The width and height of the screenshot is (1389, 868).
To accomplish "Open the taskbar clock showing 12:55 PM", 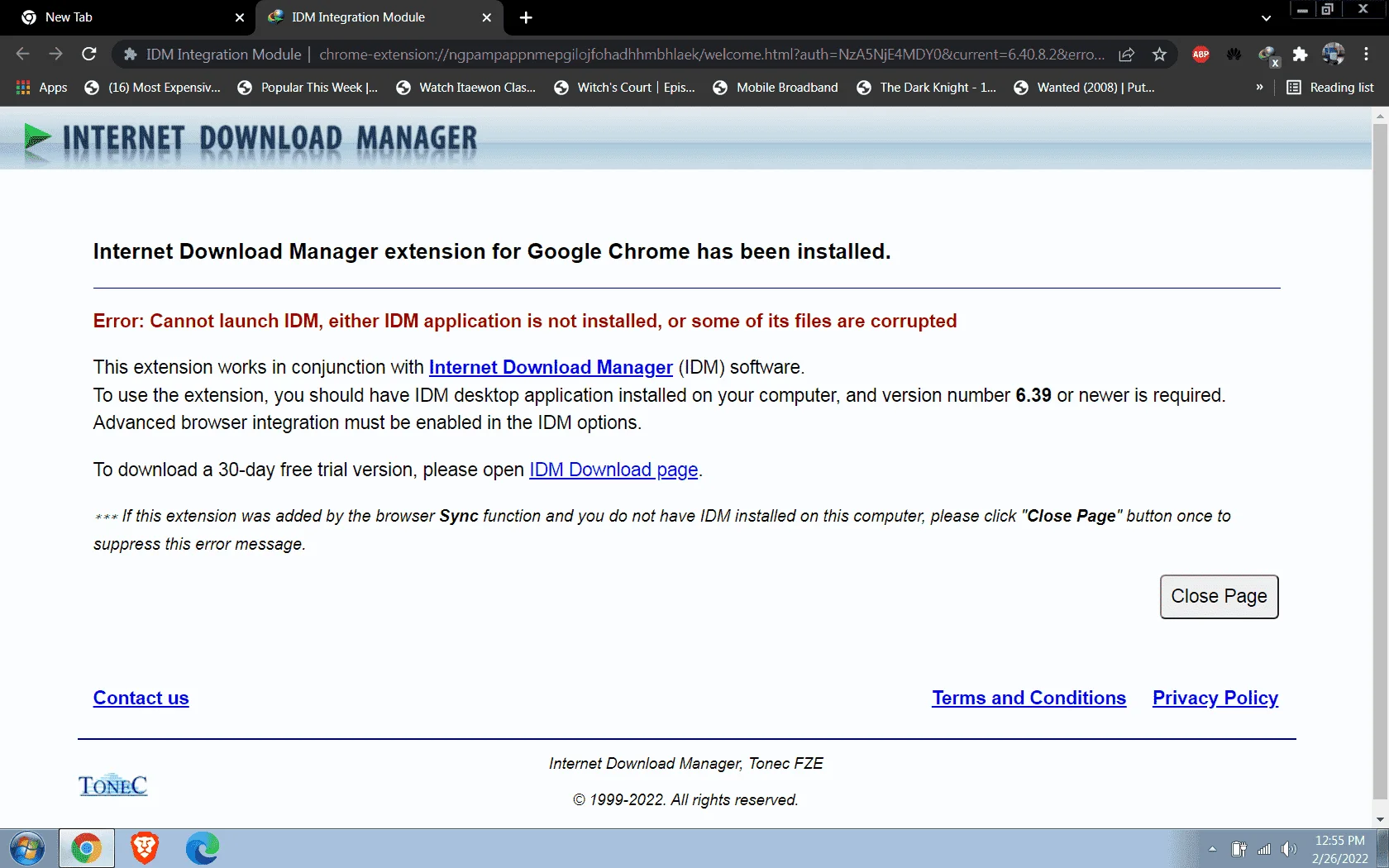I will point(1339,849).
